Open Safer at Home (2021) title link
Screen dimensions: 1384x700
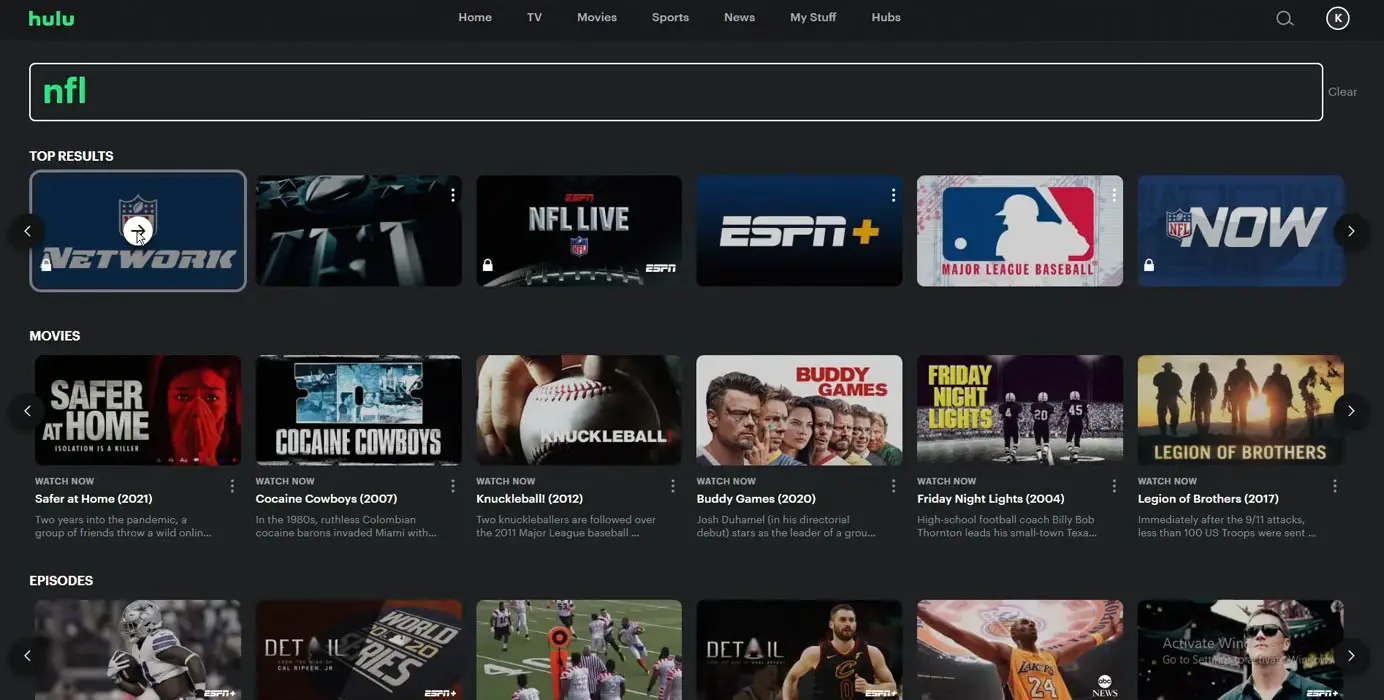[94, 499]
